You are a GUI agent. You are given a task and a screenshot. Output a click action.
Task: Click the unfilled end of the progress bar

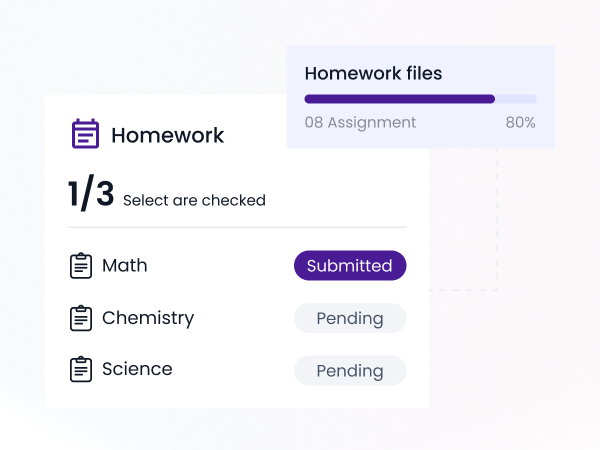517,99
